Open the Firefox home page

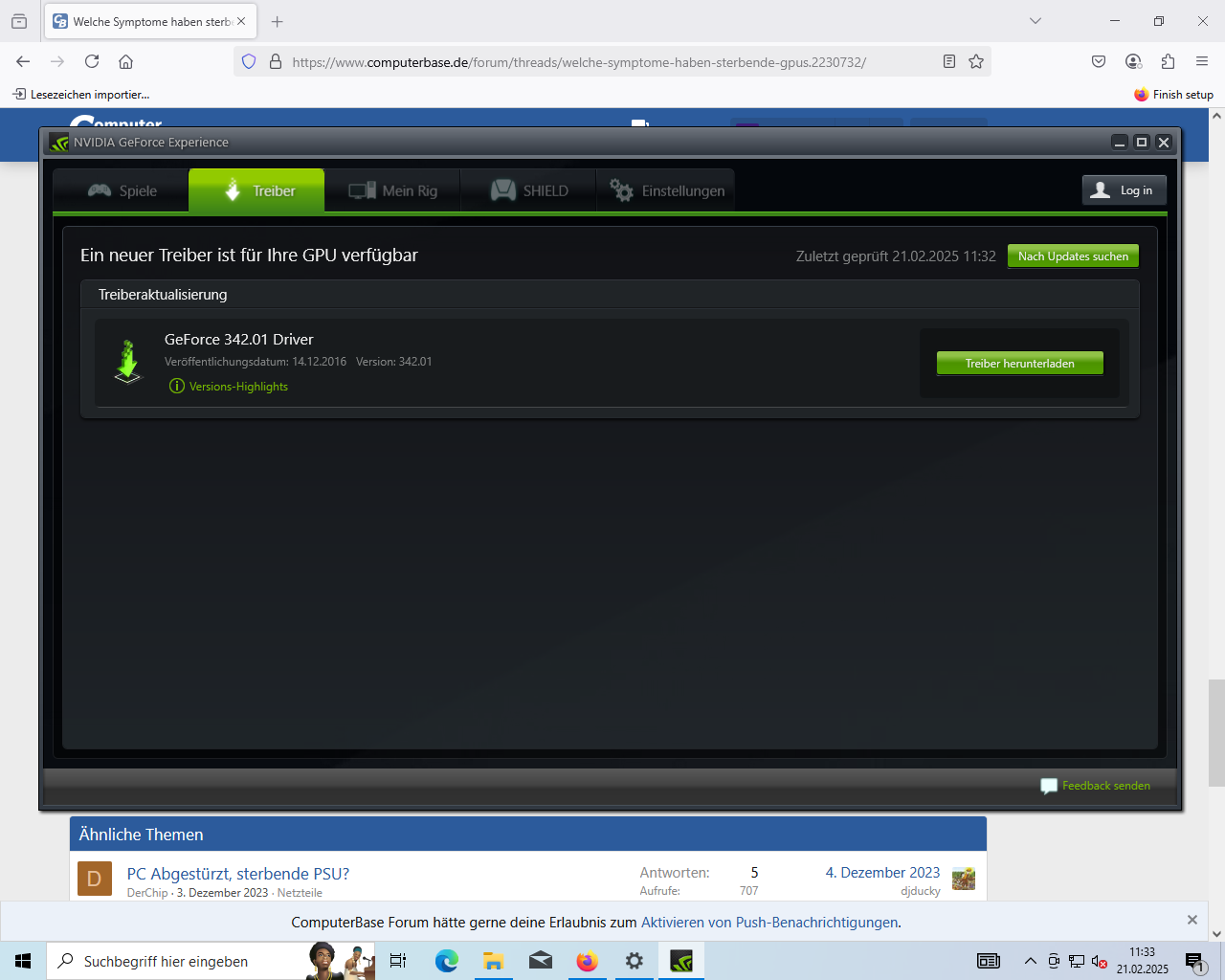pos(125,61)
